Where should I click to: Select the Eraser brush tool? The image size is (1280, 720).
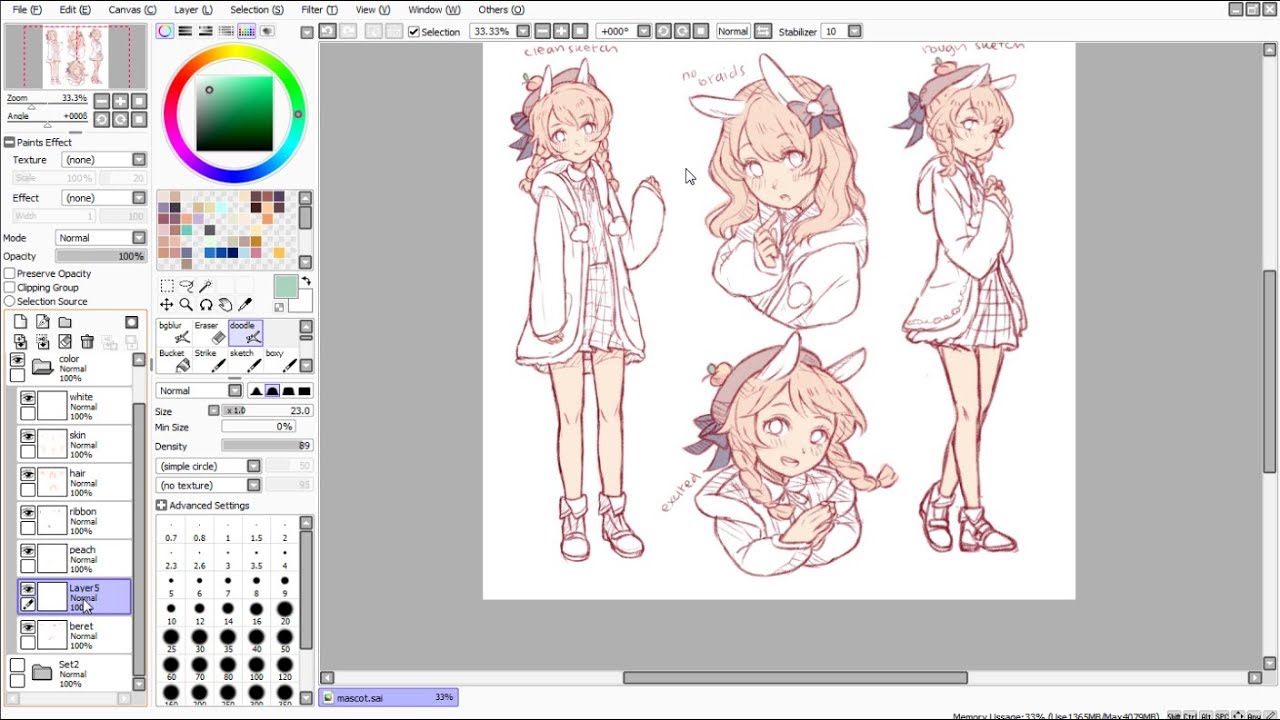pyautogui.click(x=211, y=333)
